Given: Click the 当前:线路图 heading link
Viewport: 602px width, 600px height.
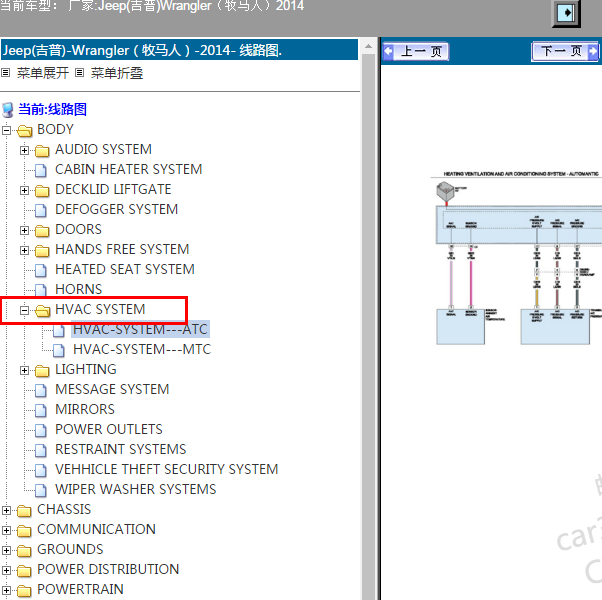Looking at the screenshot, I should pos(53,109).
